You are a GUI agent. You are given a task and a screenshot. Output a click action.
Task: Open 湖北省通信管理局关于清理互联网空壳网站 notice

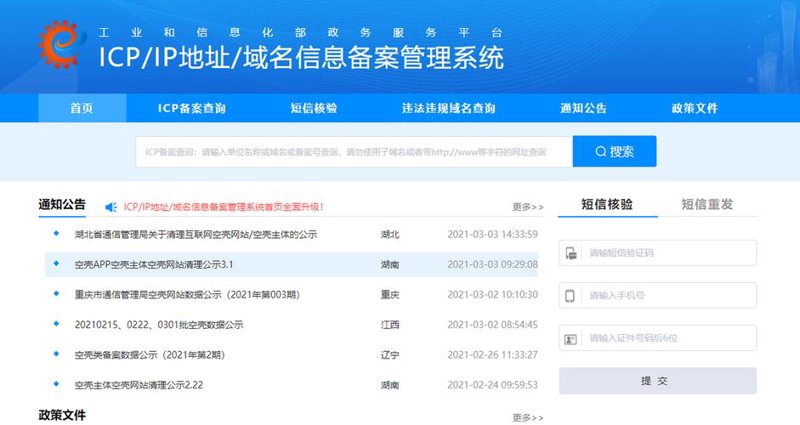click(196, 235)
